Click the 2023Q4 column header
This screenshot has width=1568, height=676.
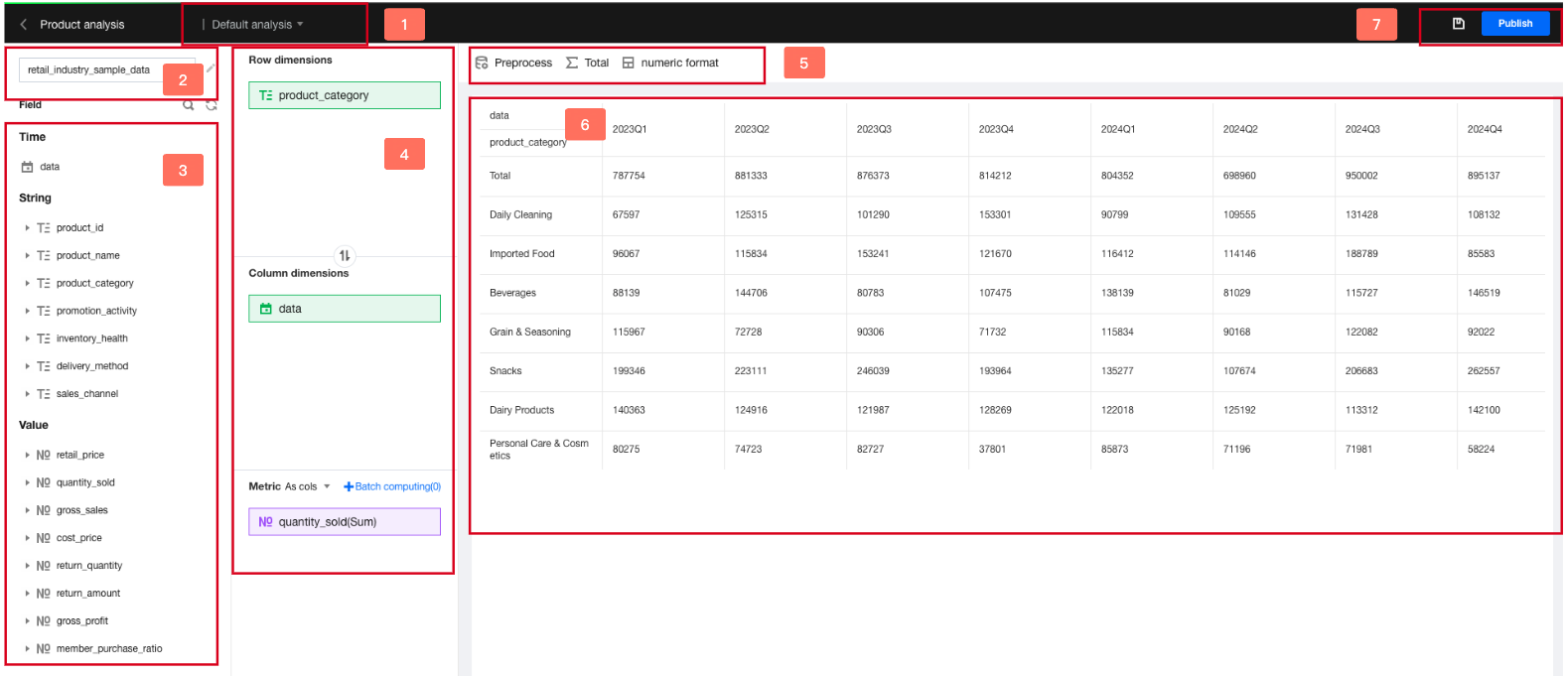[x=996, y=129]
